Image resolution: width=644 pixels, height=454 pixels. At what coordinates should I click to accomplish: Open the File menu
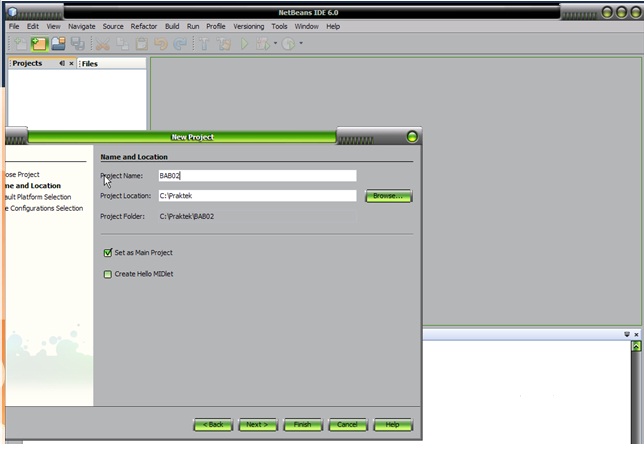pos(14,26)
